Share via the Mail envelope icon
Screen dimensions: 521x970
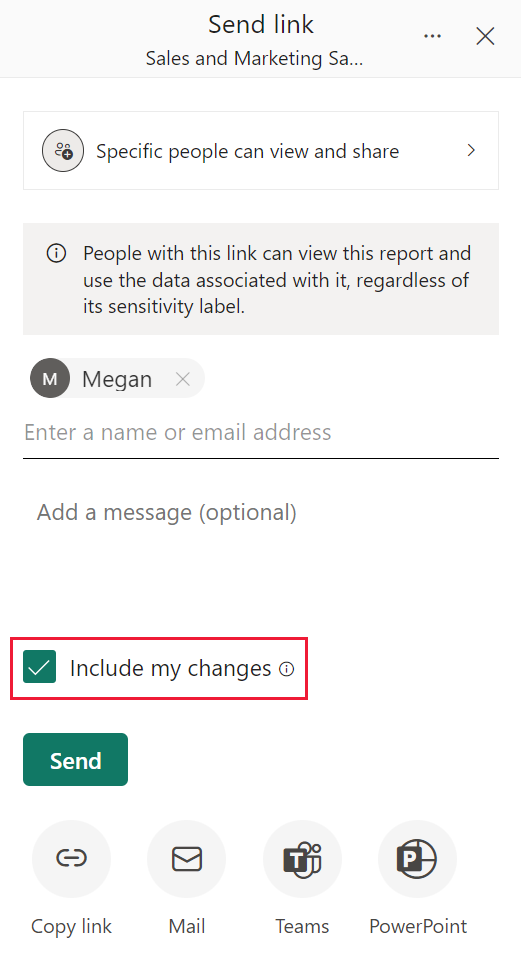[x=186, y=859]
